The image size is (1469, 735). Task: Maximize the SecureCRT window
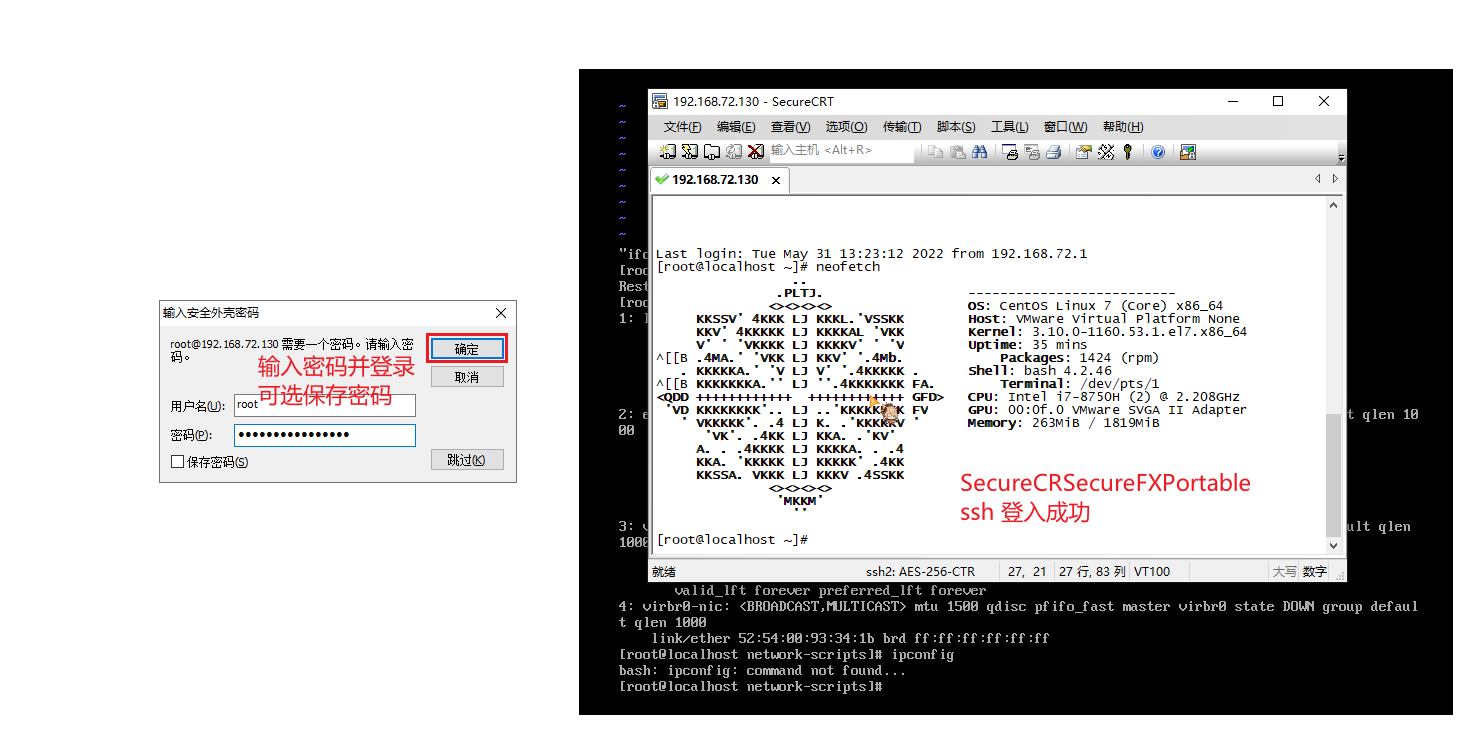click(1278, 101)
